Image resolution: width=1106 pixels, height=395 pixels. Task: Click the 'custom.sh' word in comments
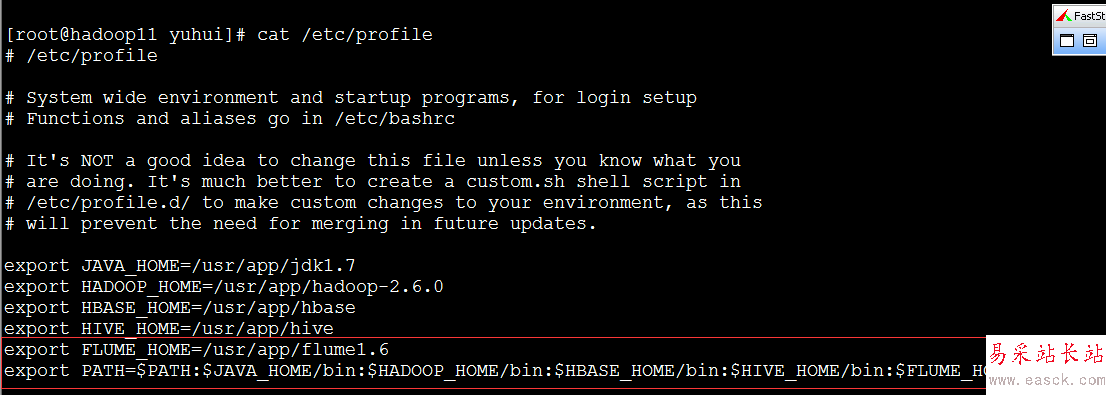click(515, 181)
